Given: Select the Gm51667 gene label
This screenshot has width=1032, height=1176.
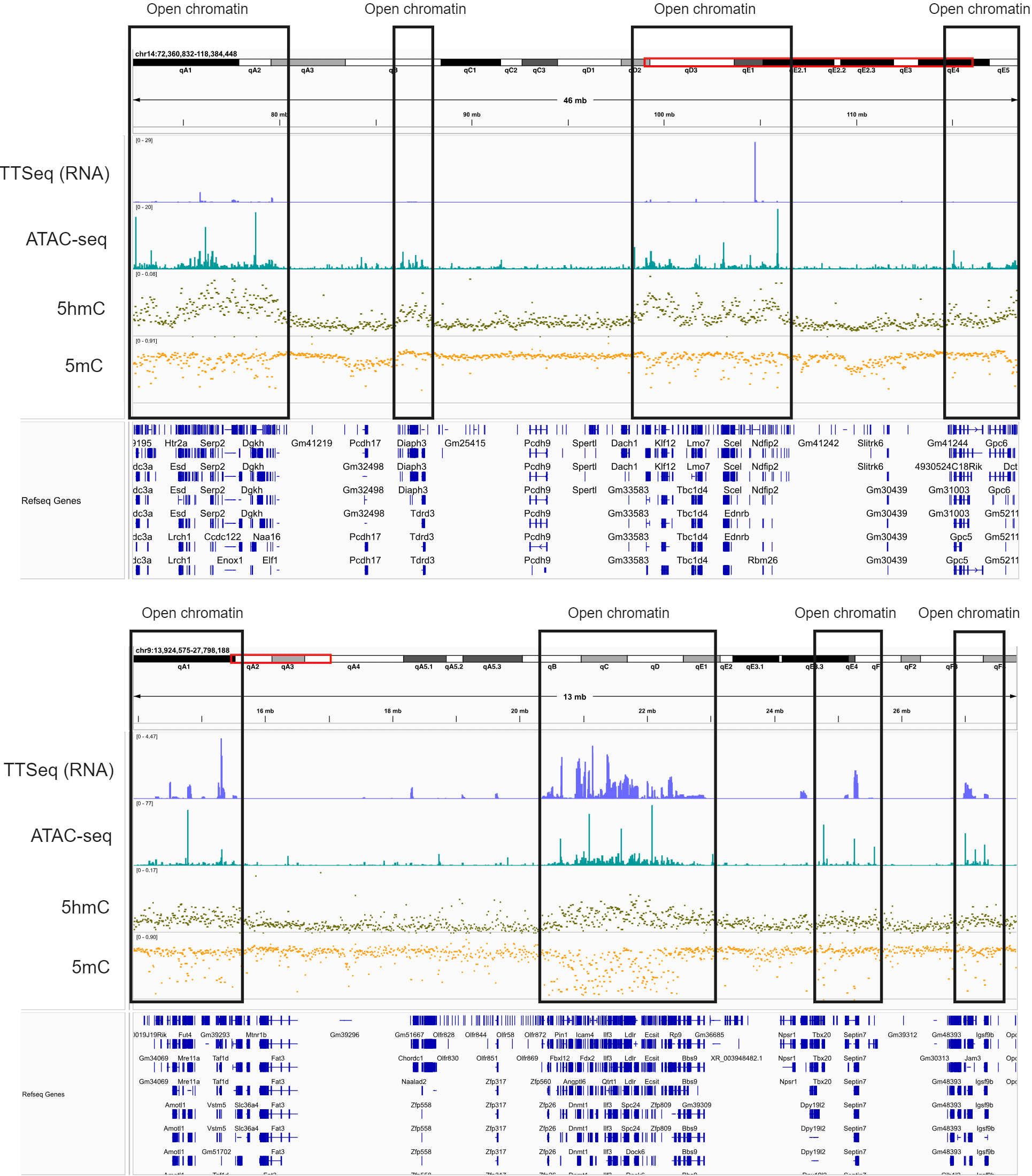Looking at the screenshot, I should 409,1035.
